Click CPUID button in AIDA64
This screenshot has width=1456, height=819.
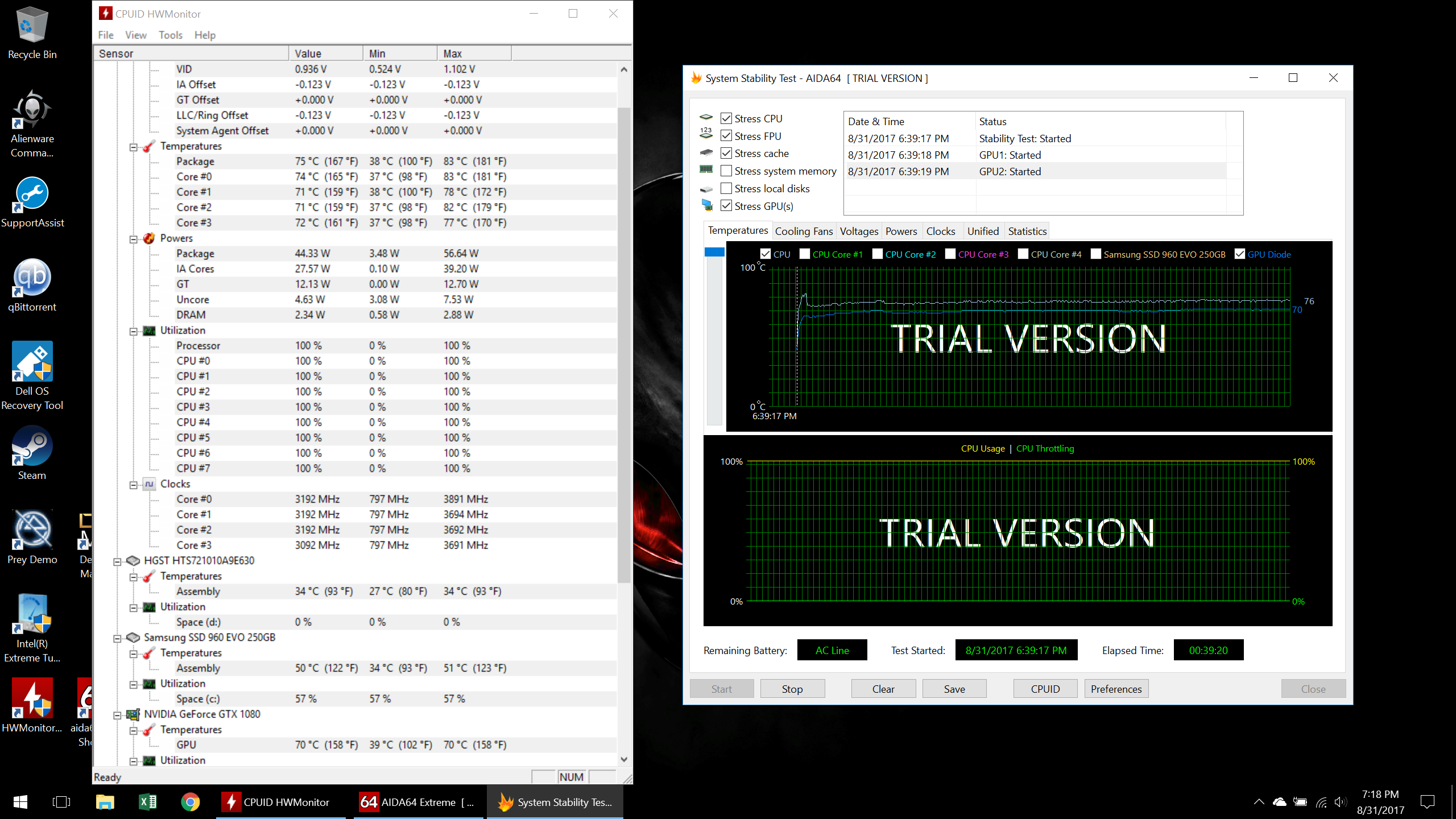tap(1045, 689)
